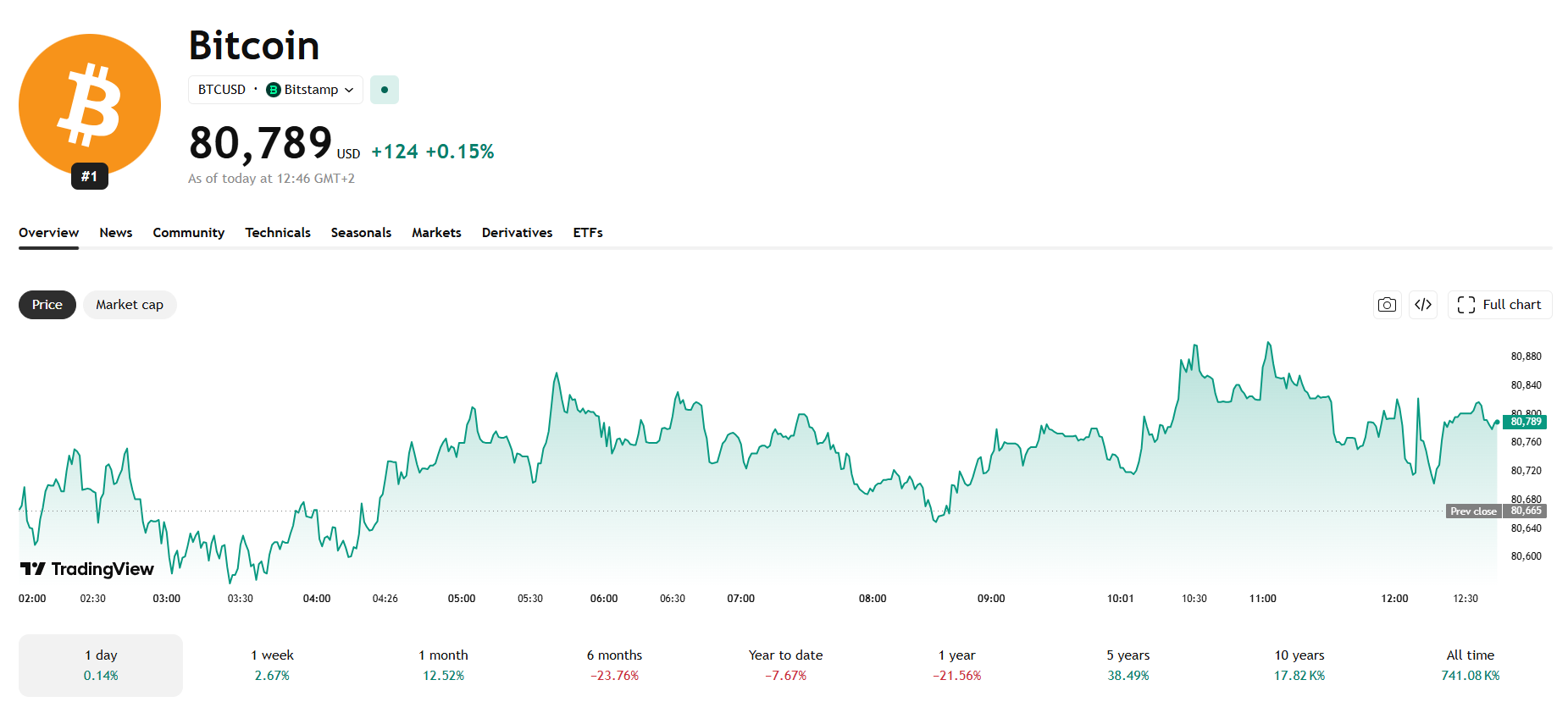Image resolution: width=1568 pixels, height=702 pixels.
Task: Select the 1 month range
Action: pos(443,666)
